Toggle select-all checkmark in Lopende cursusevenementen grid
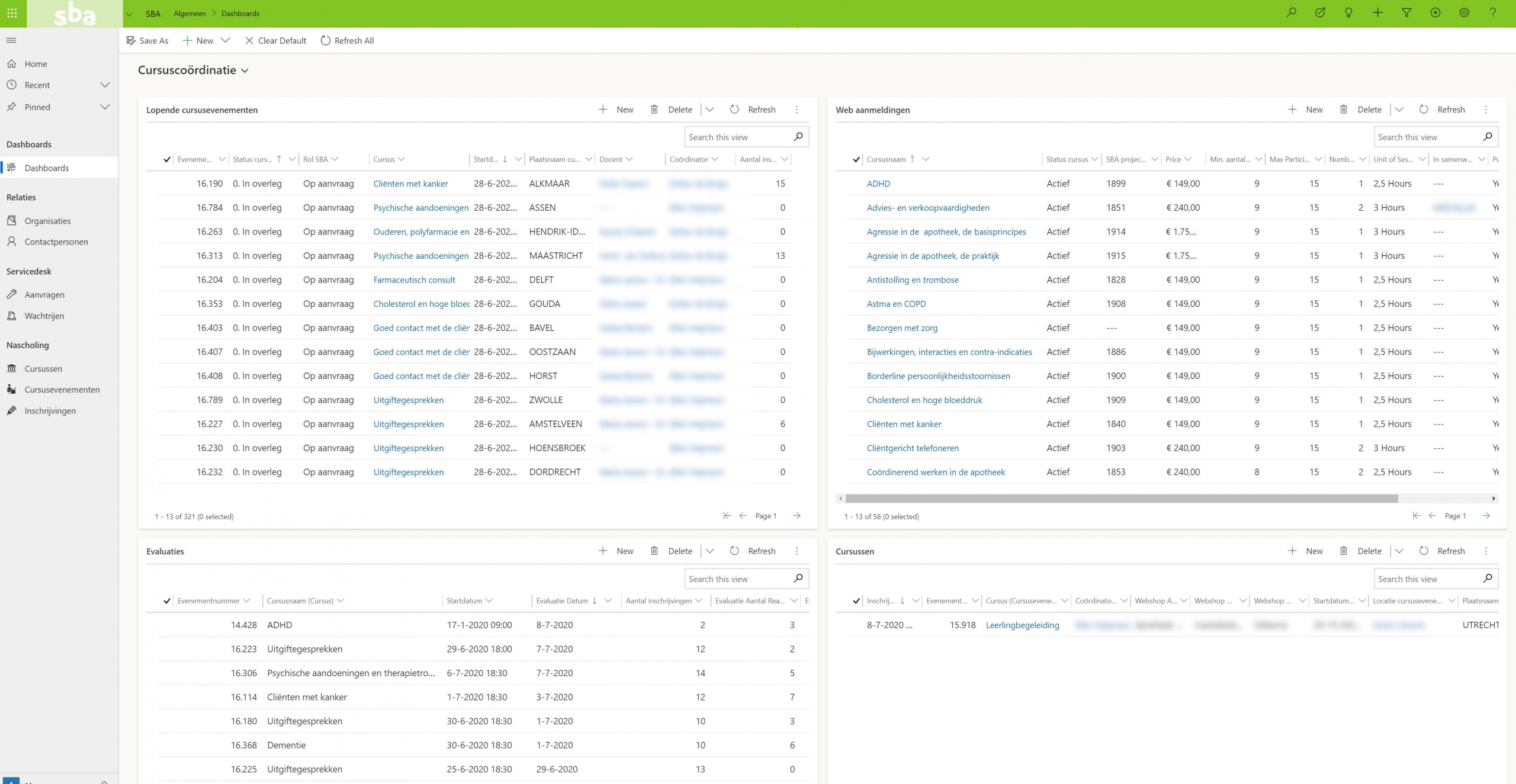The width and height of the screenshot is (1516, 784). click(x=167, y=159)
